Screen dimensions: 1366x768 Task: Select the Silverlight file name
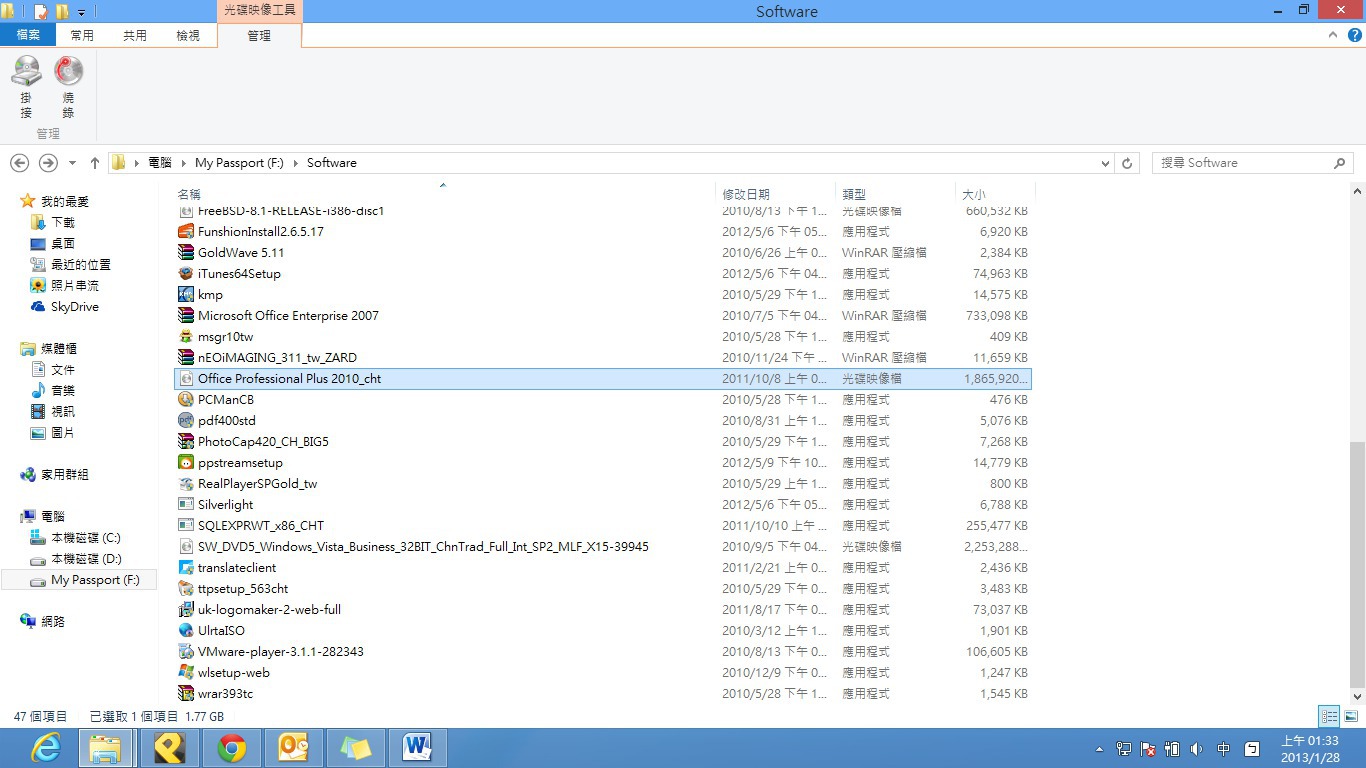tap(225, 505)
